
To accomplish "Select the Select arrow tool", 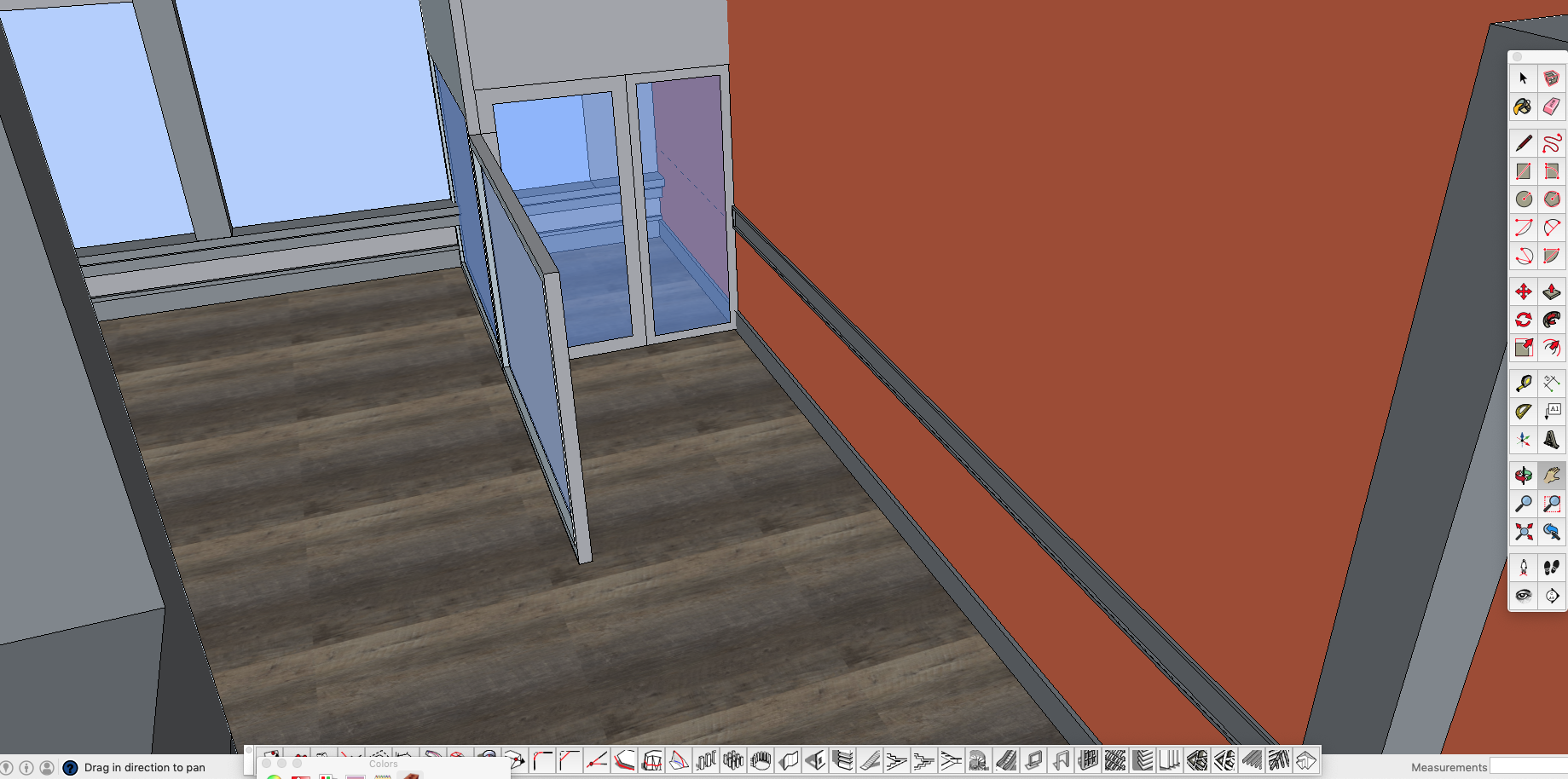I will point(1524,78).
